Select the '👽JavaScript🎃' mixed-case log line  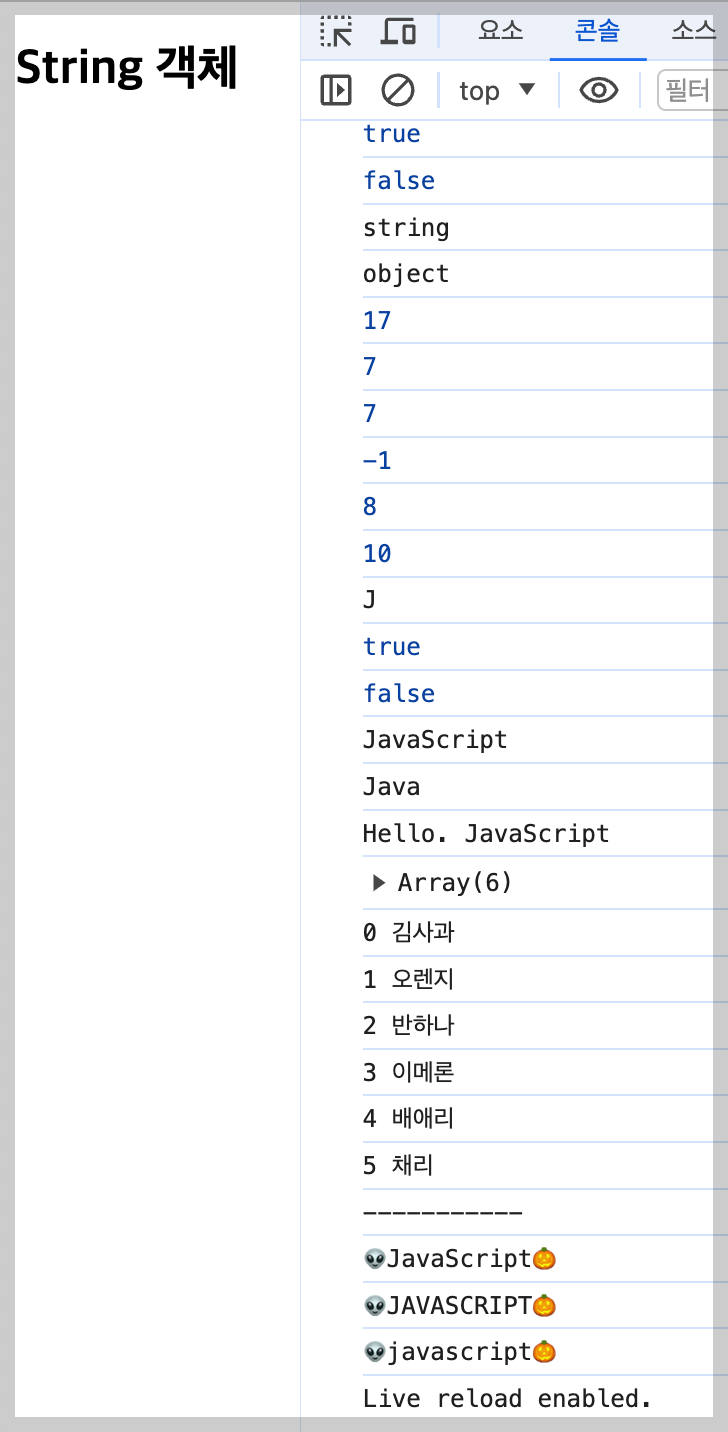coord(460,1259)
